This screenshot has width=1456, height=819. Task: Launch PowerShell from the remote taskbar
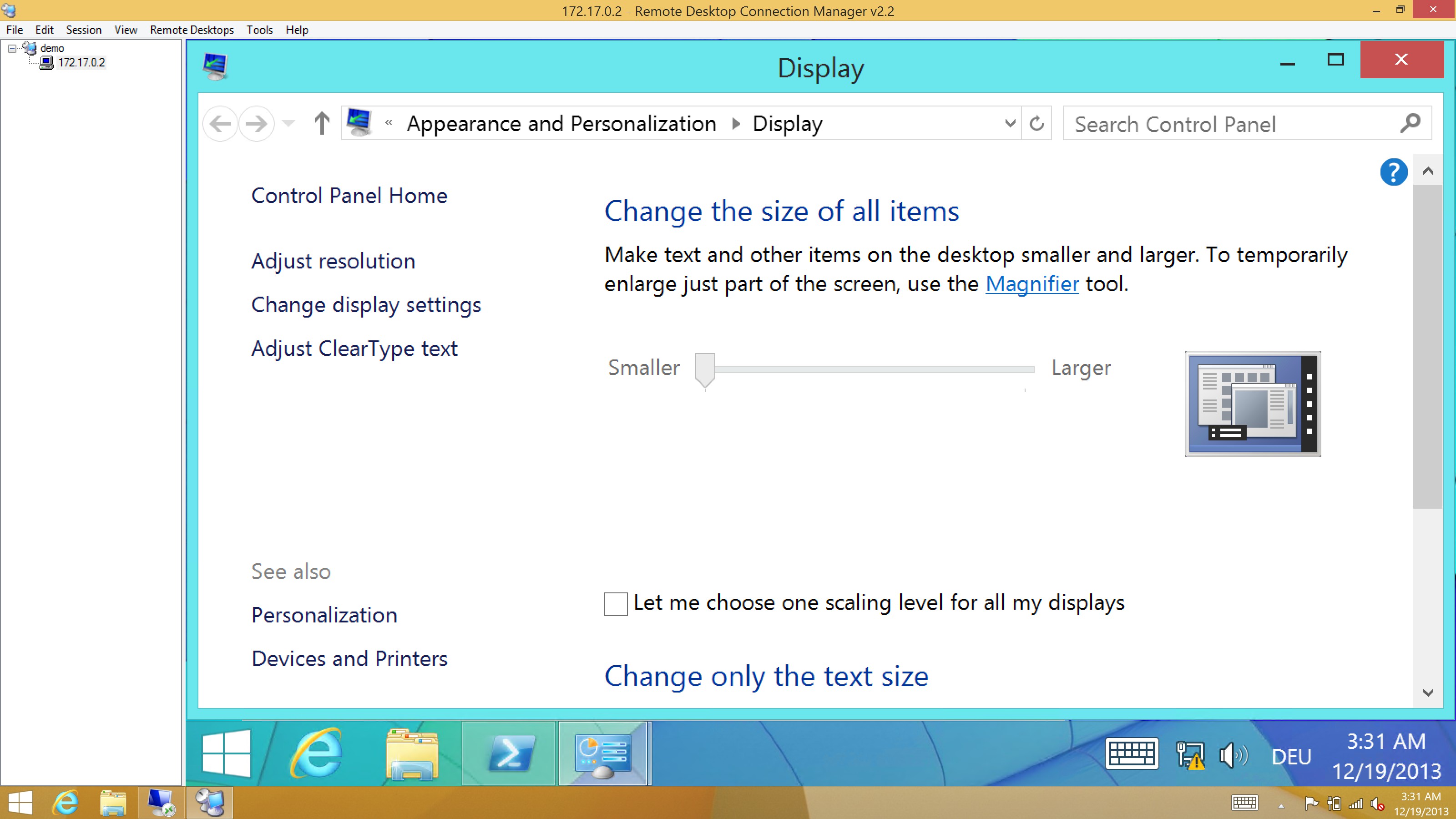(510, 753)
